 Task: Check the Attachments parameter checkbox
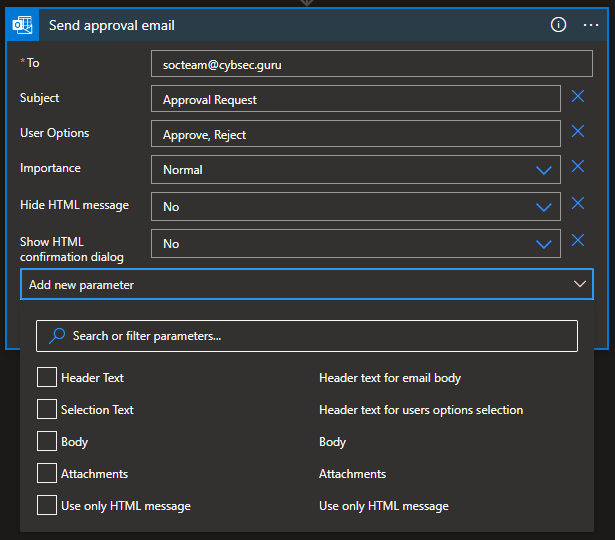[46, 474]
